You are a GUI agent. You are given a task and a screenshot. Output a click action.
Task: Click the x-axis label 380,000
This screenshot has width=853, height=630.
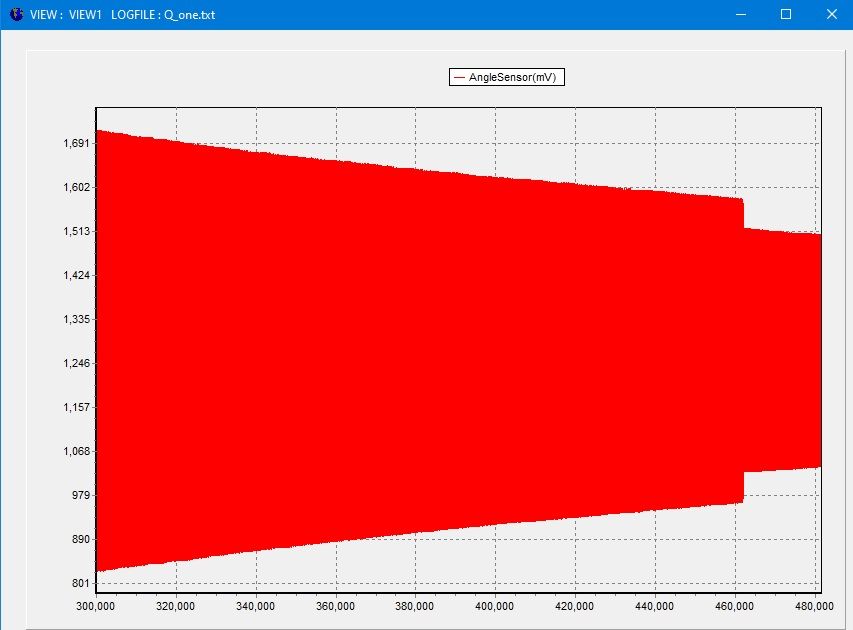click(x=415, y=606)
